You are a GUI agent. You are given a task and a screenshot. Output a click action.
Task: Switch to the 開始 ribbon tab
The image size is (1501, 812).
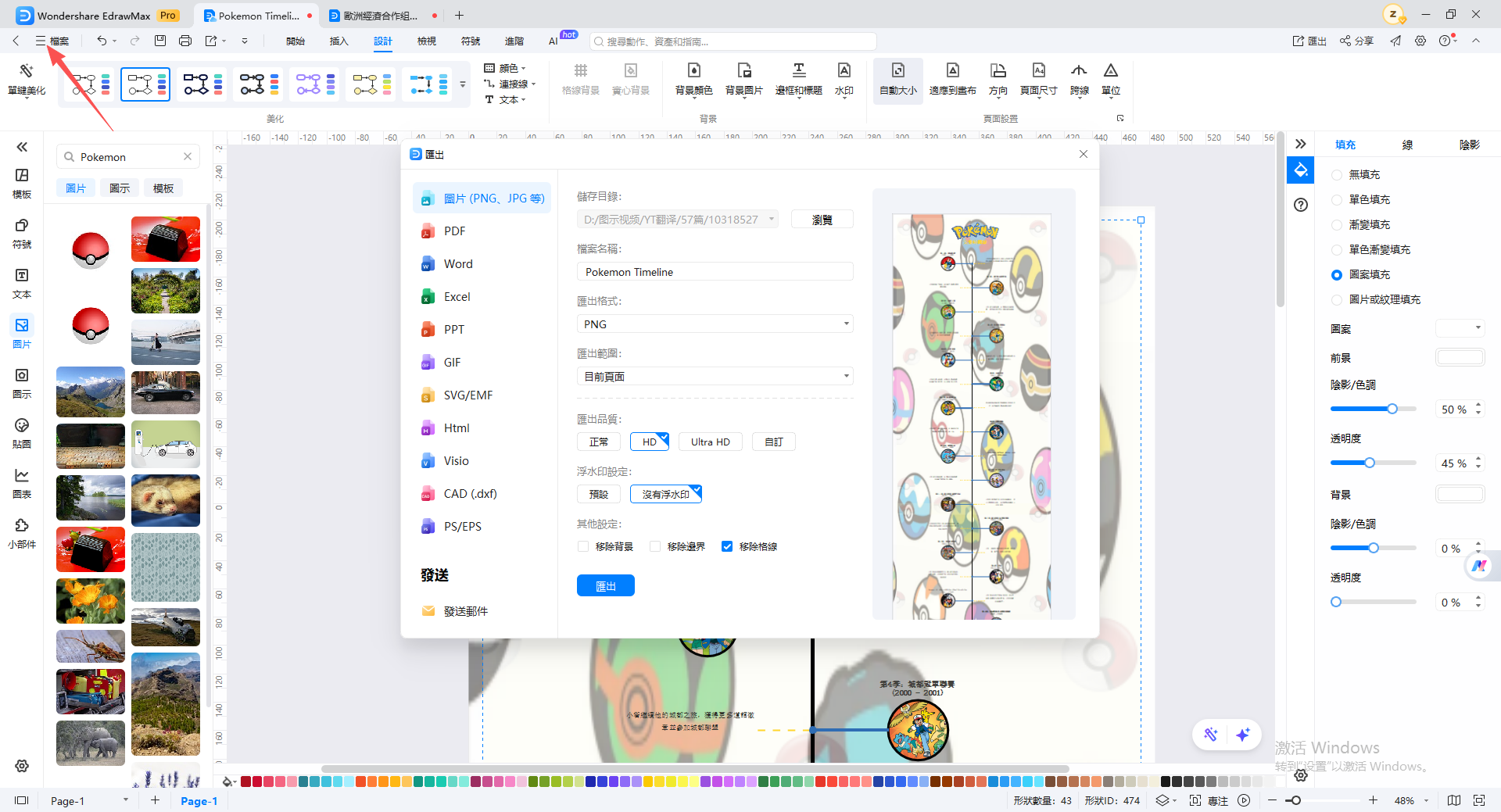[x=296, y=41]
